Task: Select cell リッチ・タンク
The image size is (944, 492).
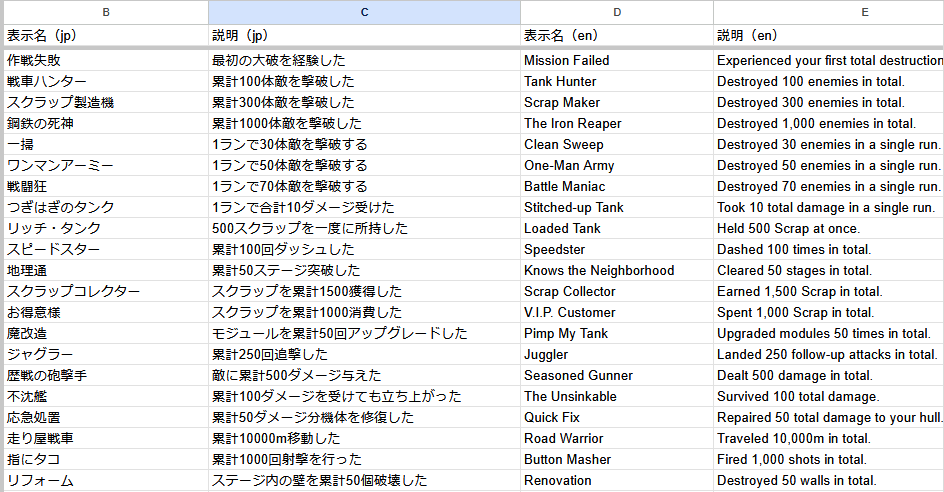Action: click(x=106, y=229)
